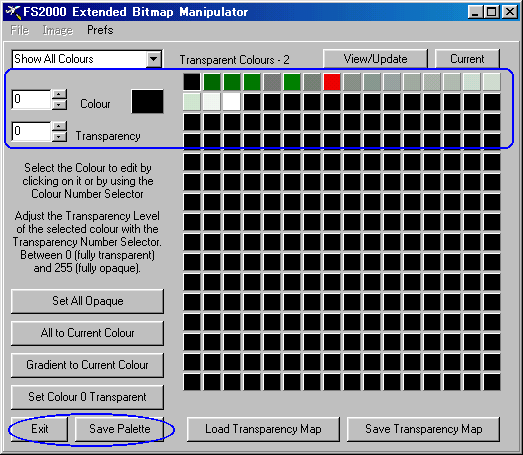Select the medium grey swatch after the greens
Screen dimensions: 523x455
272,82
